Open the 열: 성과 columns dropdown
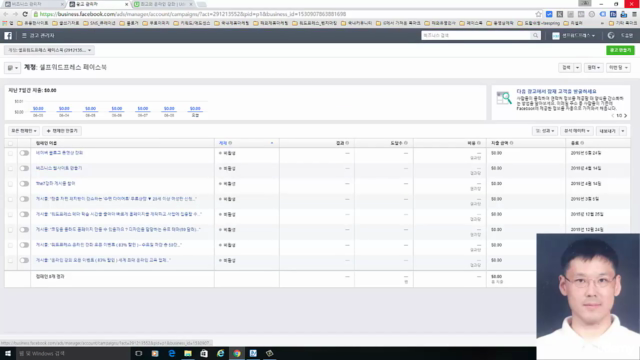Viewport: 640px width, 360px height. (x=545, y=131)
